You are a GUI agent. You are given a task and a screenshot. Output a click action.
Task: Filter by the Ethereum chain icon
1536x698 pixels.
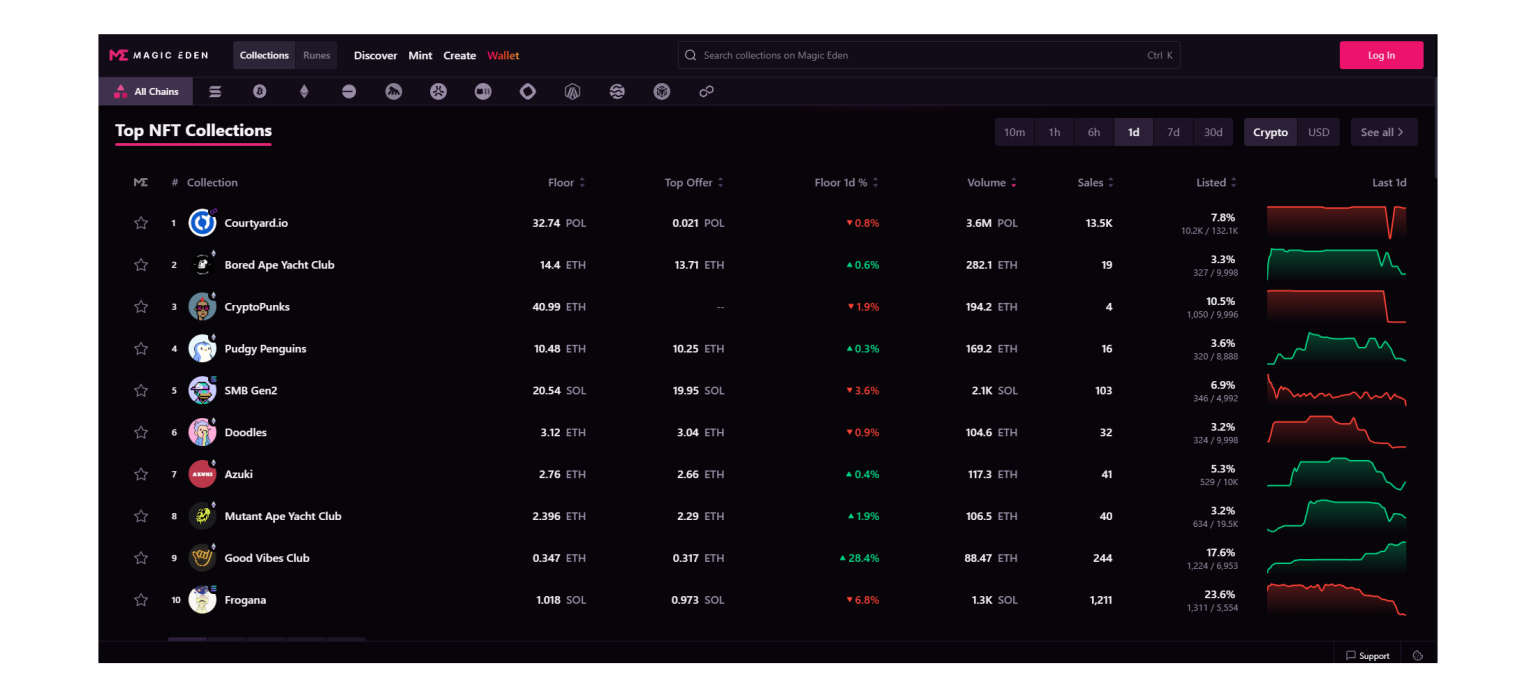305,92
